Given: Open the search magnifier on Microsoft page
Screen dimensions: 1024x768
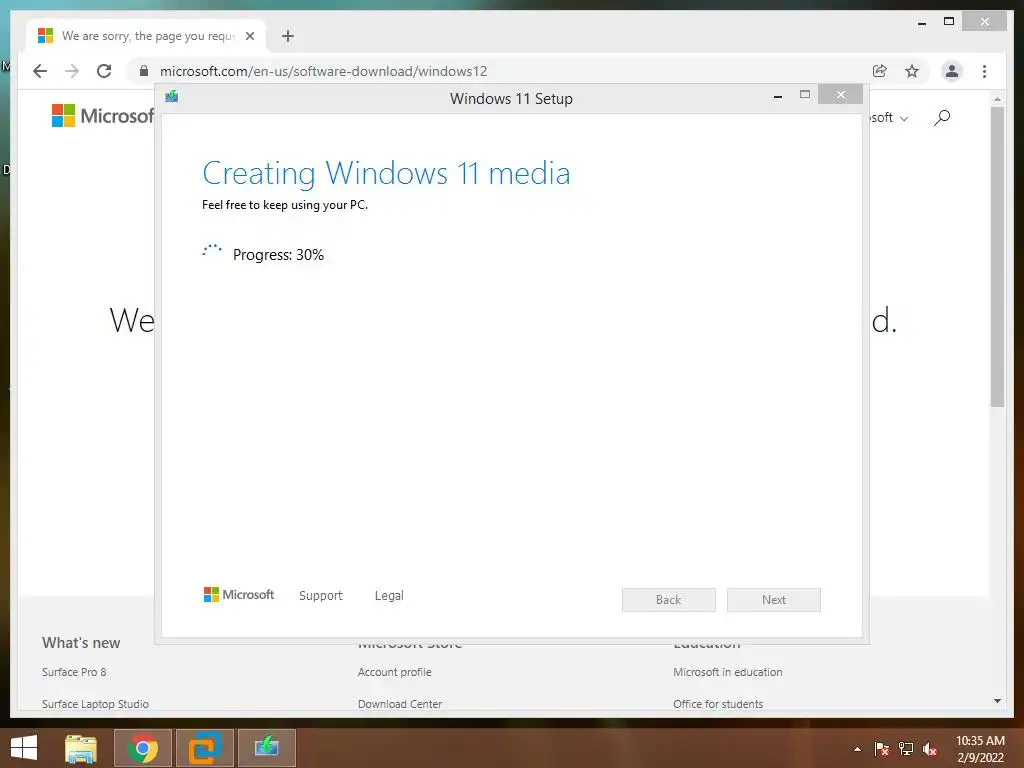Looking at the screenshot, I should click(x=942, y=118).
